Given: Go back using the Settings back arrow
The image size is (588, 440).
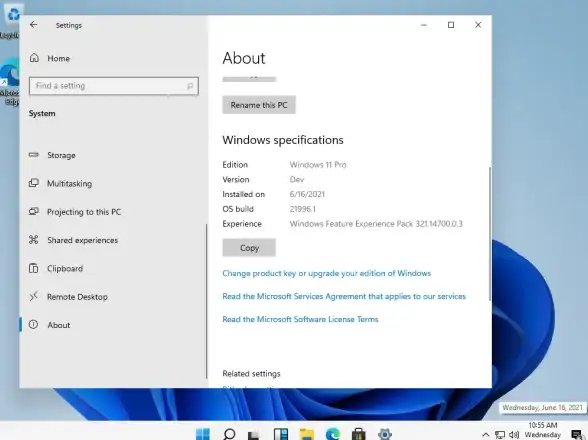Looking at the screenshot, I should pyautogui.click(x=33, y=25).
